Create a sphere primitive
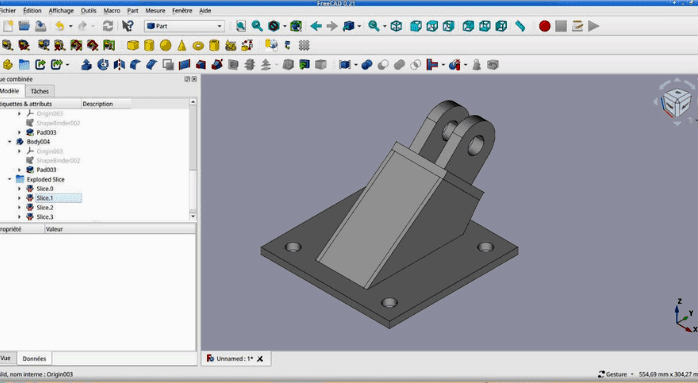The image size is (698, 383). (x=165, y=45)
